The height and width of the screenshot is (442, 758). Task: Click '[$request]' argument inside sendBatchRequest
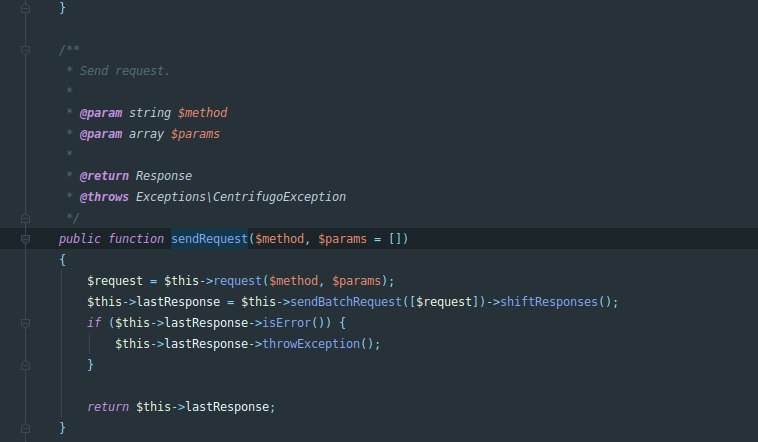click(444, 302)
